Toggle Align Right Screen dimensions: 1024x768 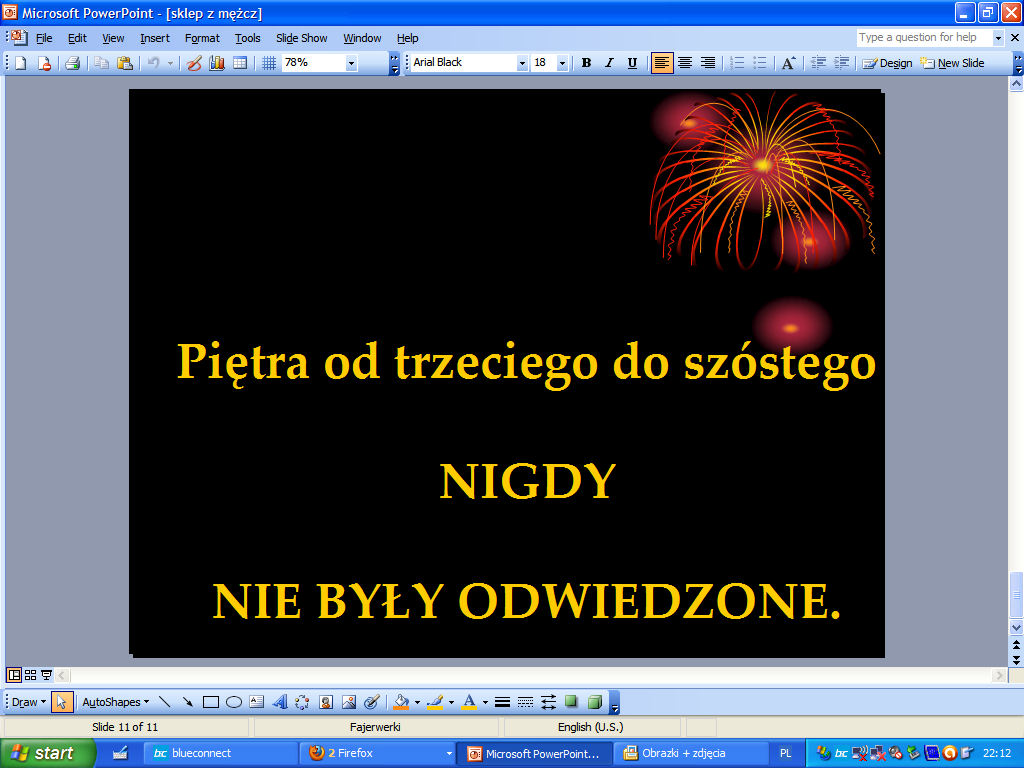(708, 63)
